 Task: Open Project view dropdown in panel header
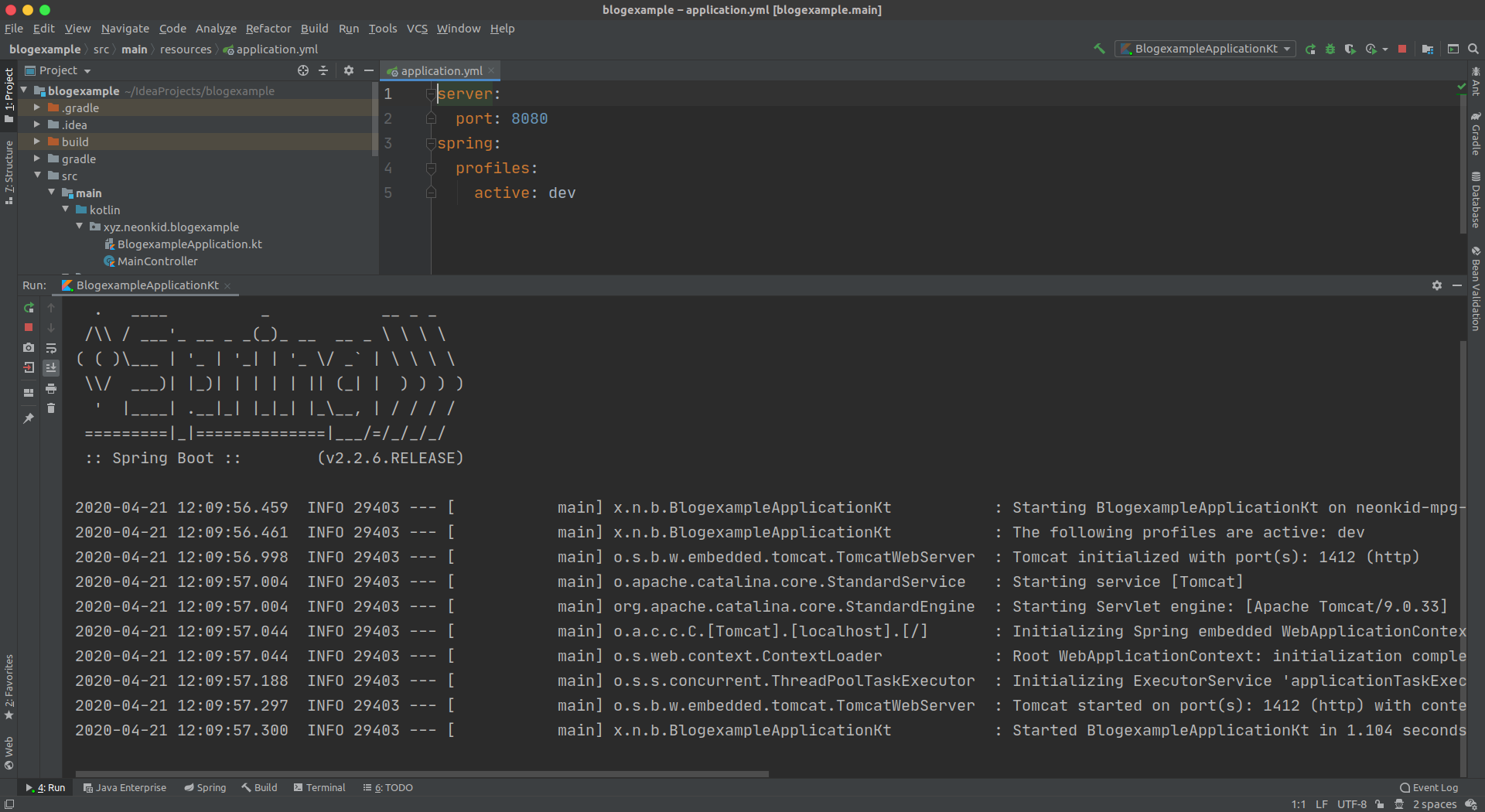pos(87,71)
